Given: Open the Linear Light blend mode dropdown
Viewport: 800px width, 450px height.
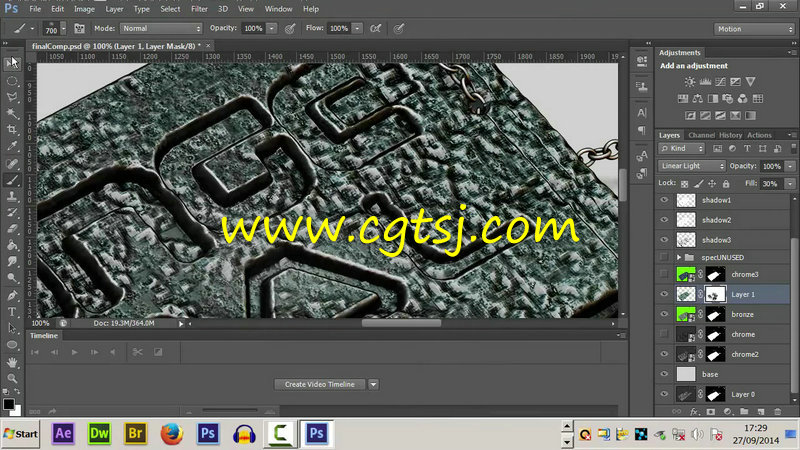Looking at the screenshot, I should (691, 166).
